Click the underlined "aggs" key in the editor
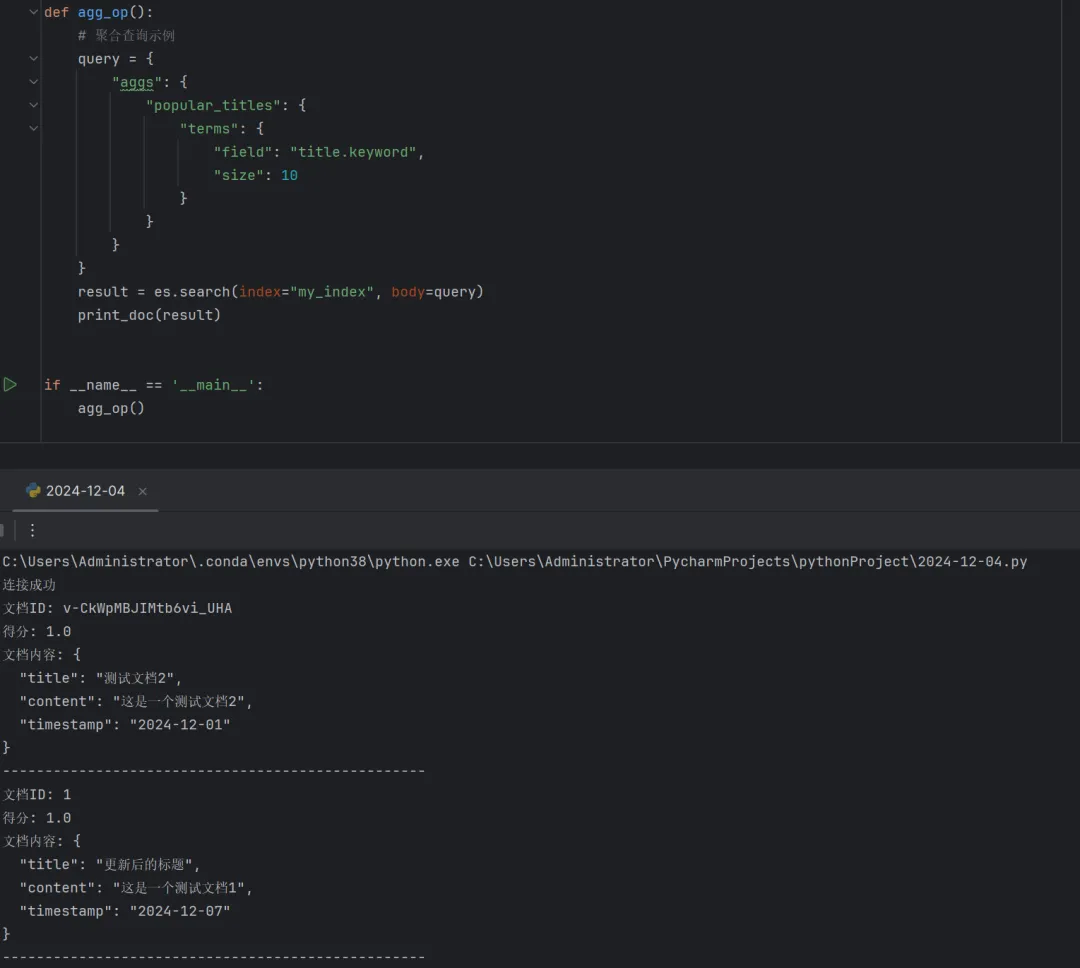Image resolution: width=1080 pixels, height=968 pixels. click(137, 82)
